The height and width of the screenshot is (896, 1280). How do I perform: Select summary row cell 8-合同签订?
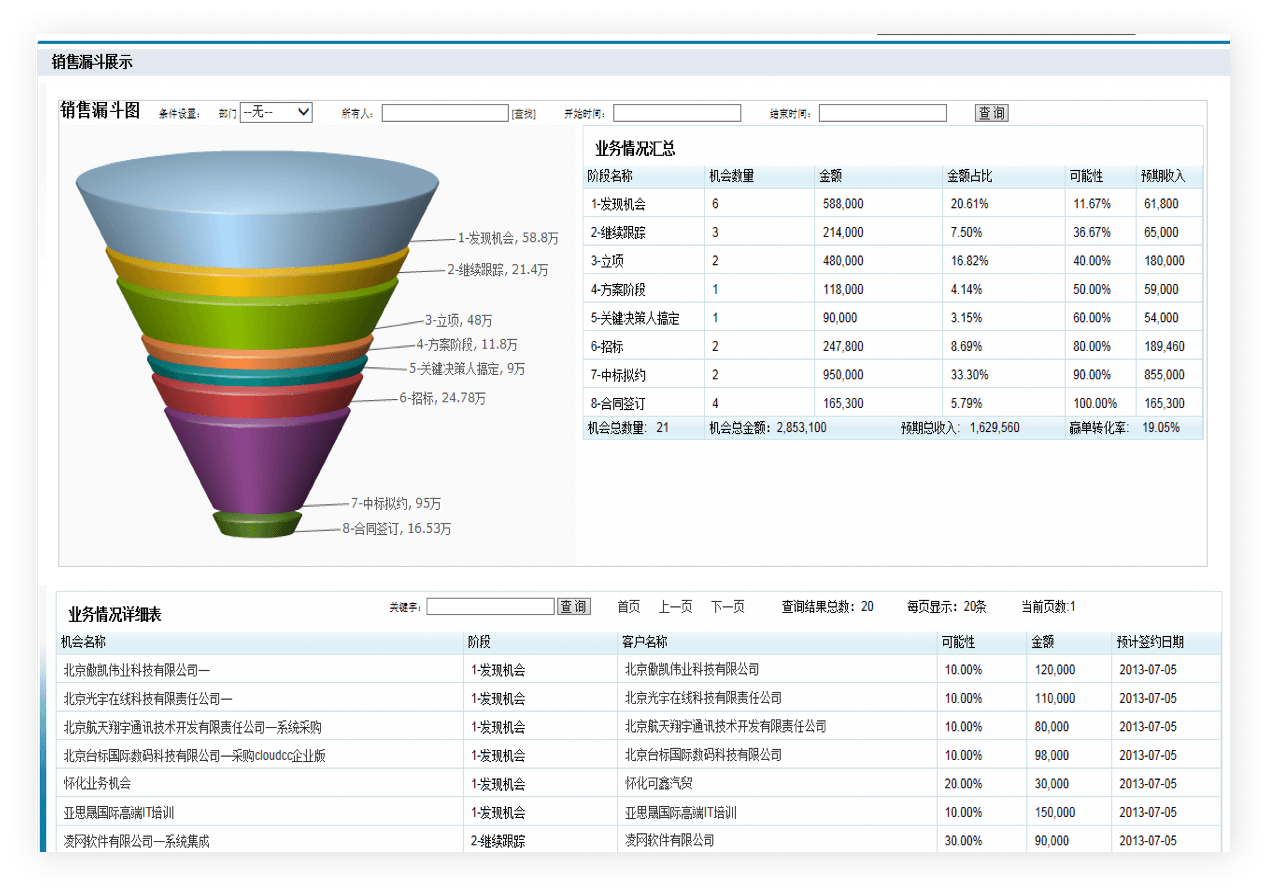click(x=618, y=404)
